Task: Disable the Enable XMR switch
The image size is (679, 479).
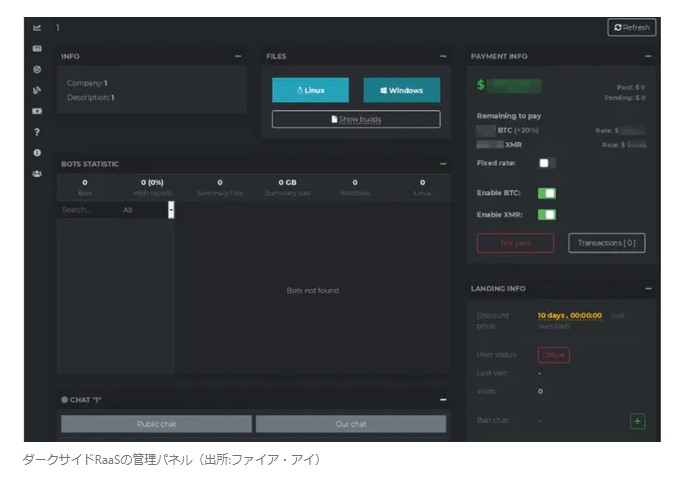Action: 546,214
